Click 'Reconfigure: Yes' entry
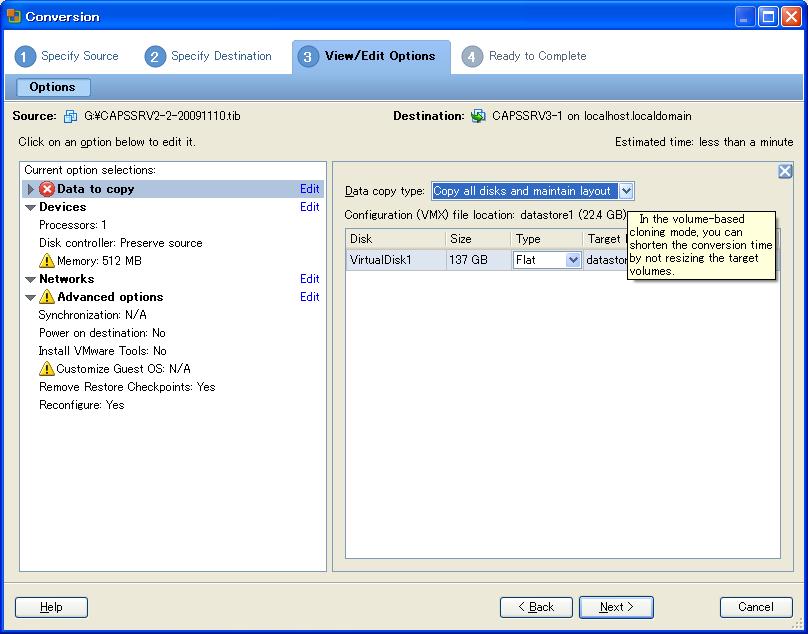Viewport: 808px width, 634px height. (x=81, y=405)
